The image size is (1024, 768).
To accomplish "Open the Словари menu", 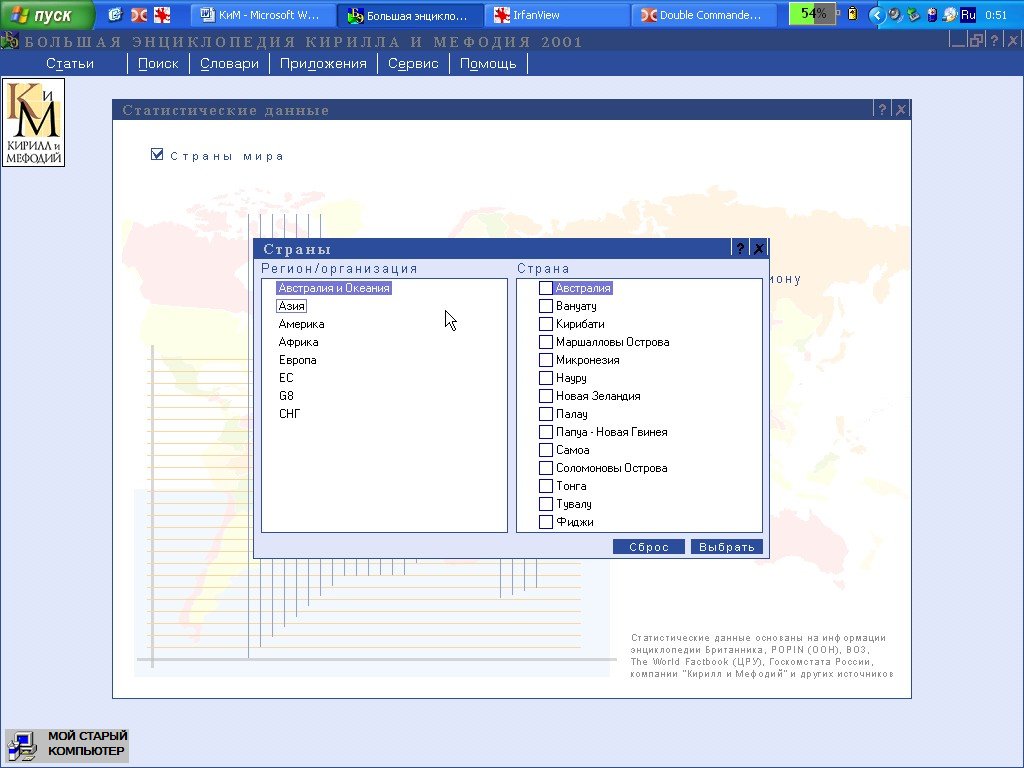I will pos(229,63).
